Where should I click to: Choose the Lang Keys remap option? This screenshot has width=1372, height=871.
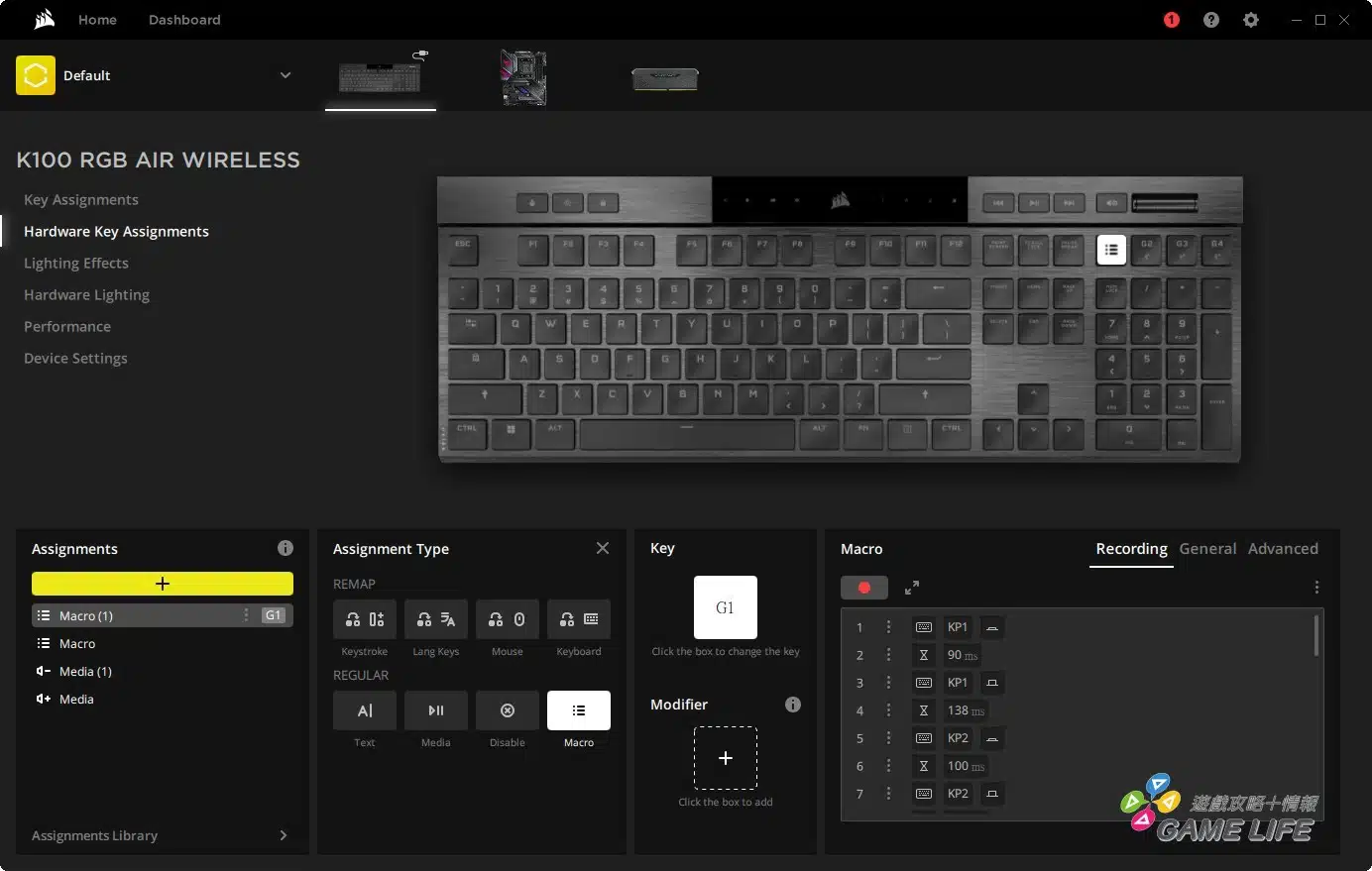(x=436, y=619)
